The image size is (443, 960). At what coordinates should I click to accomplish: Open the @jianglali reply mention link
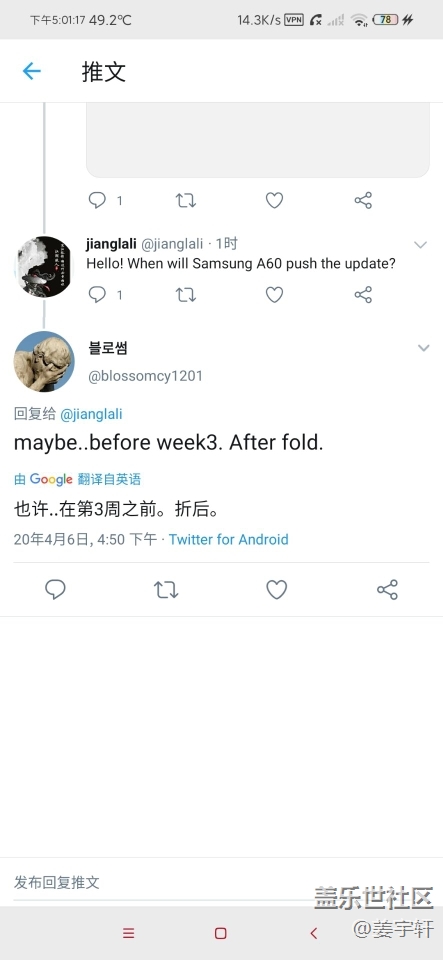91,414
